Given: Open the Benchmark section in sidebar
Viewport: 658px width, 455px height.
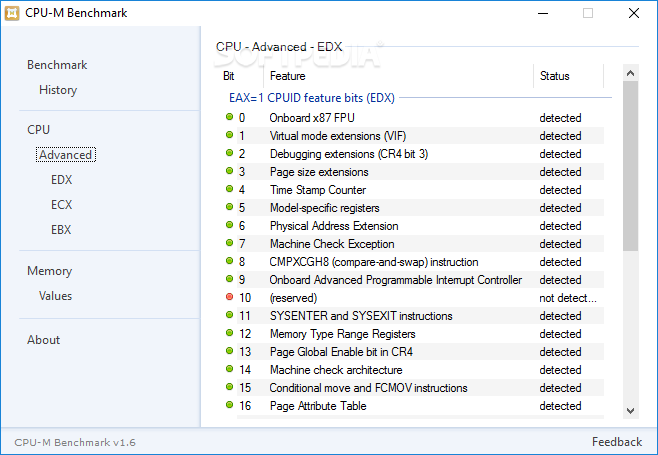Looking at the screenshot, I should coord(57,65).
